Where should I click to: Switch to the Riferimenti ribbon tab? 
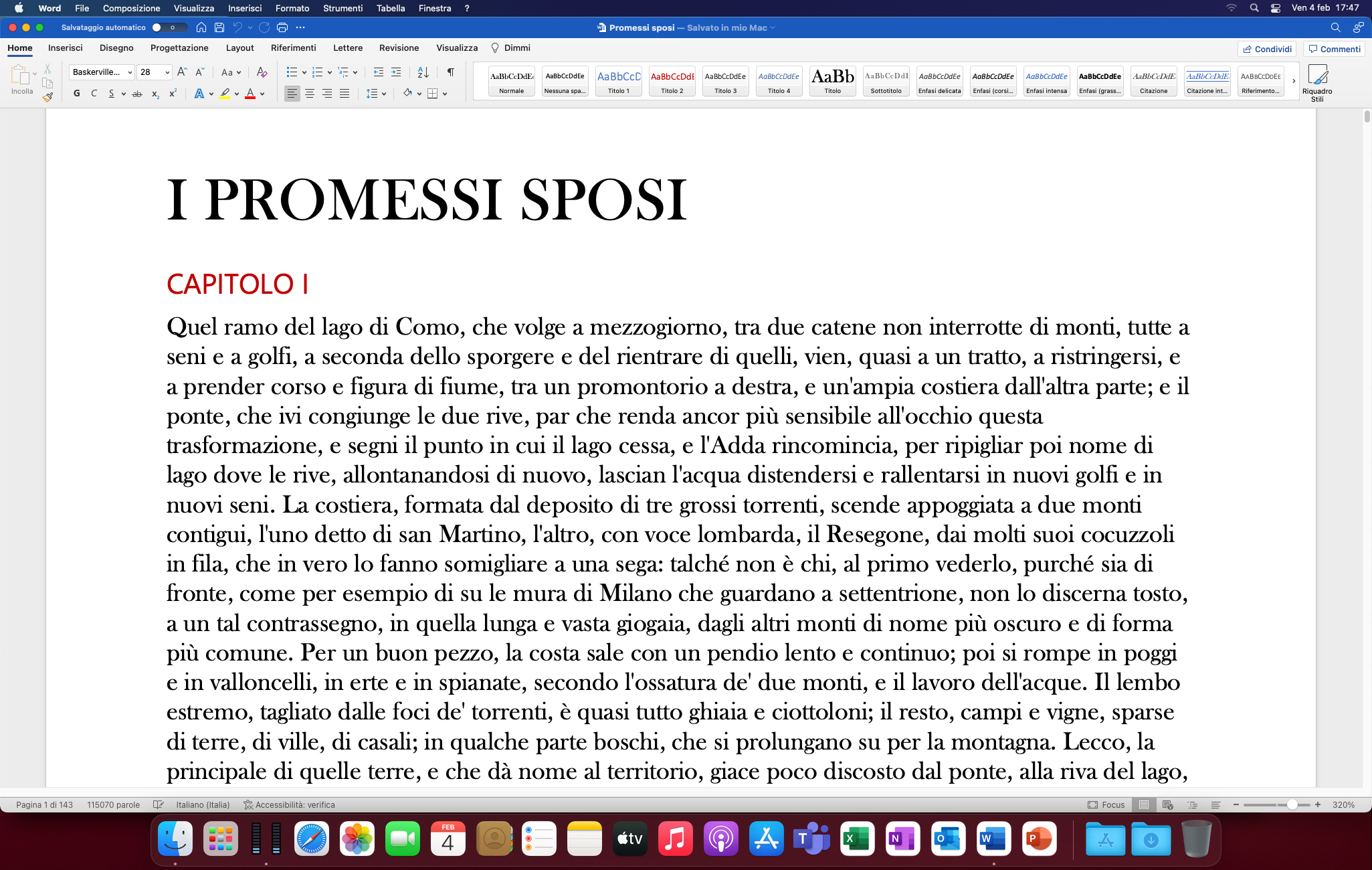point(293,48)
